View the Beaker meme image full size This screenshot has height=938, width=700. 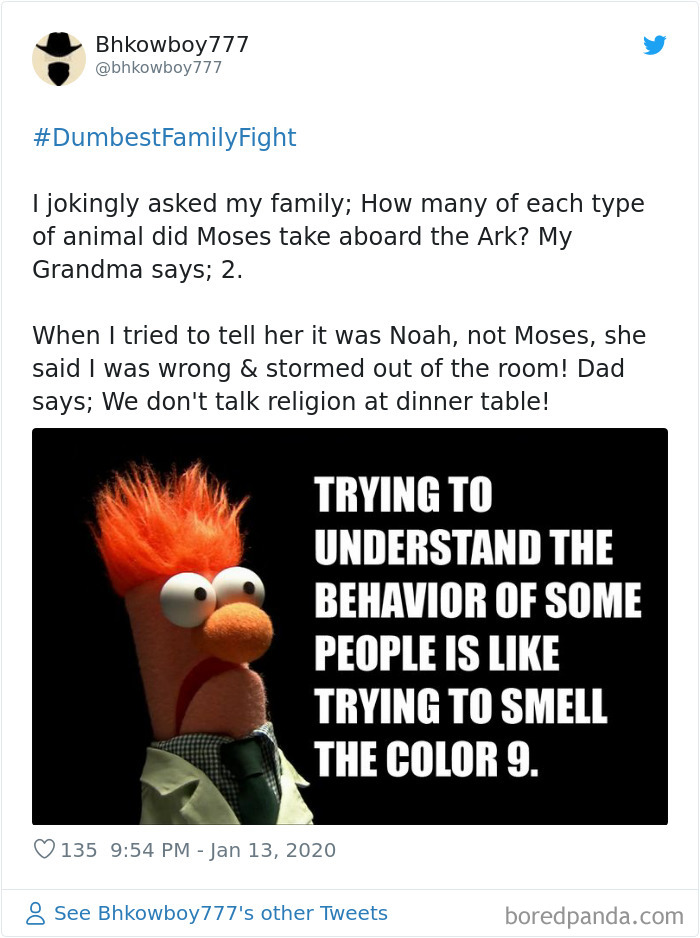pos(350,624)
